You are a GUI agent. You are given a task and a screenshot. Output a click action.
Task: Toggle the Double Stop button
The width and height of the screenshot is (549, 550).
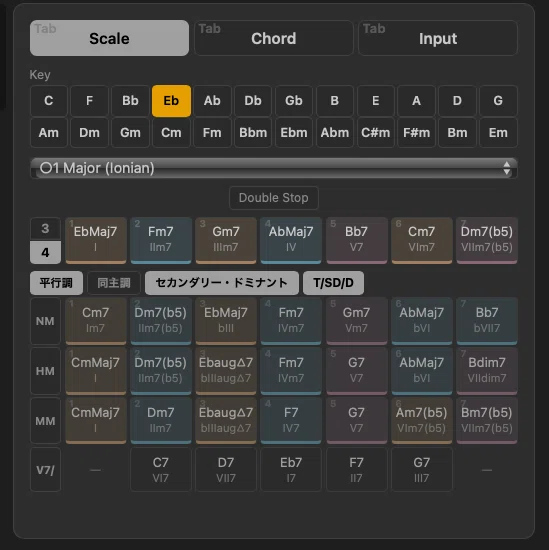click(x=274, y=198)
